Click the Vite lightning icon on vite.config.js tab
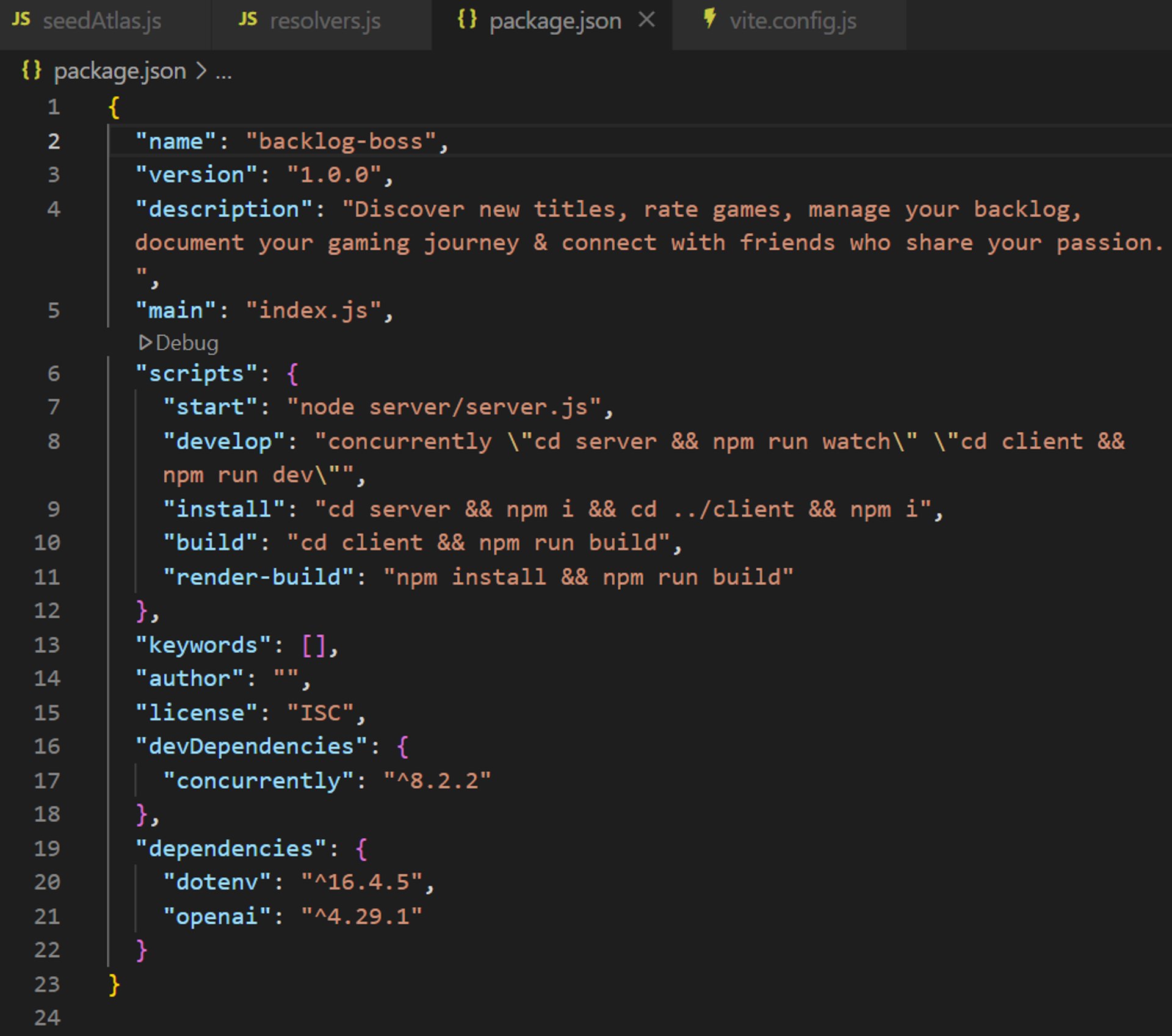 [709, 18]
